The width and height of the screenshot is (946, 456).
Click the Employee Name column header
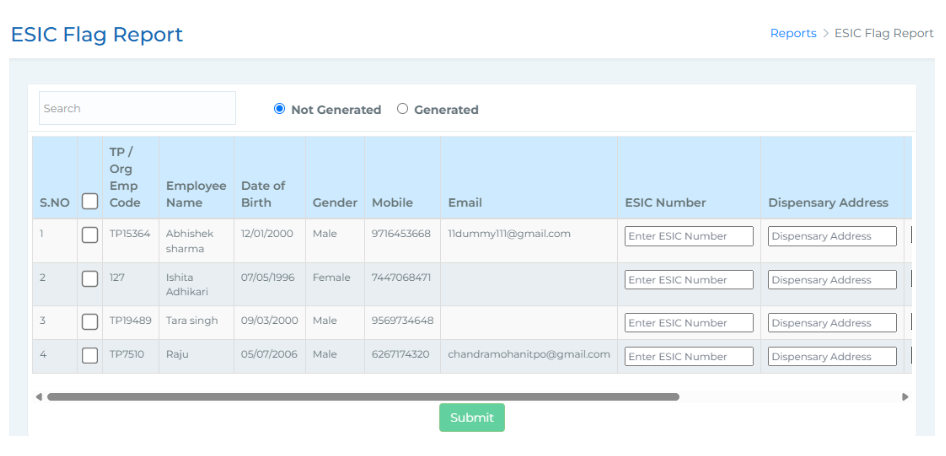pyautogui.click(x=196, y=194)
